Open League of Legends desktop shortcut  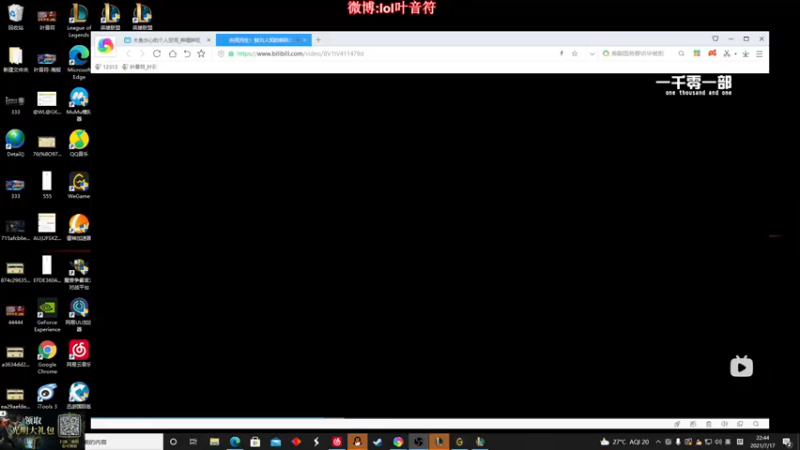point(79,20)
